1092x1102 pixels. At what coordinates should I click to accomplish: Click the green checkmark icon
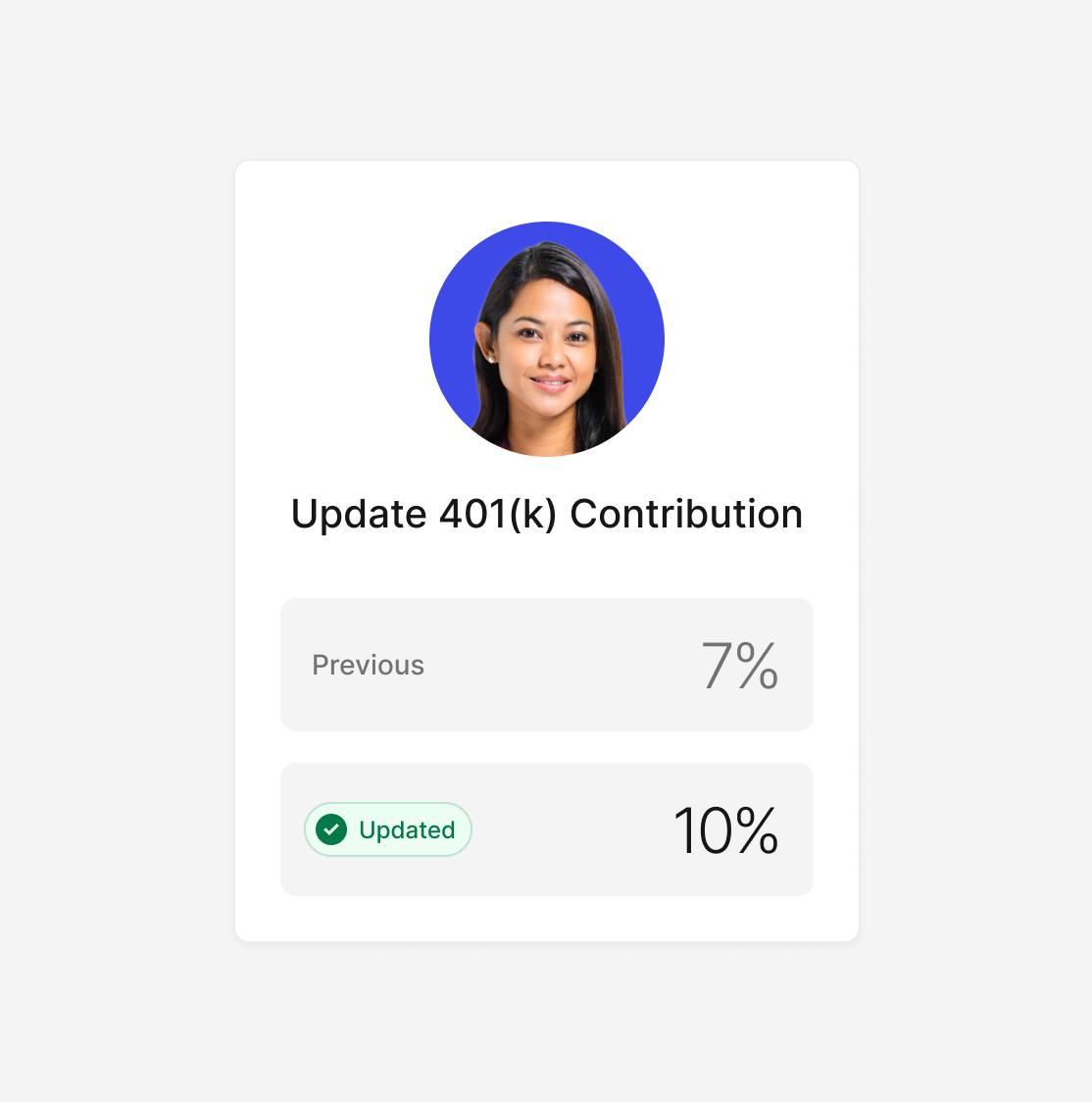[x=331, y=829]
